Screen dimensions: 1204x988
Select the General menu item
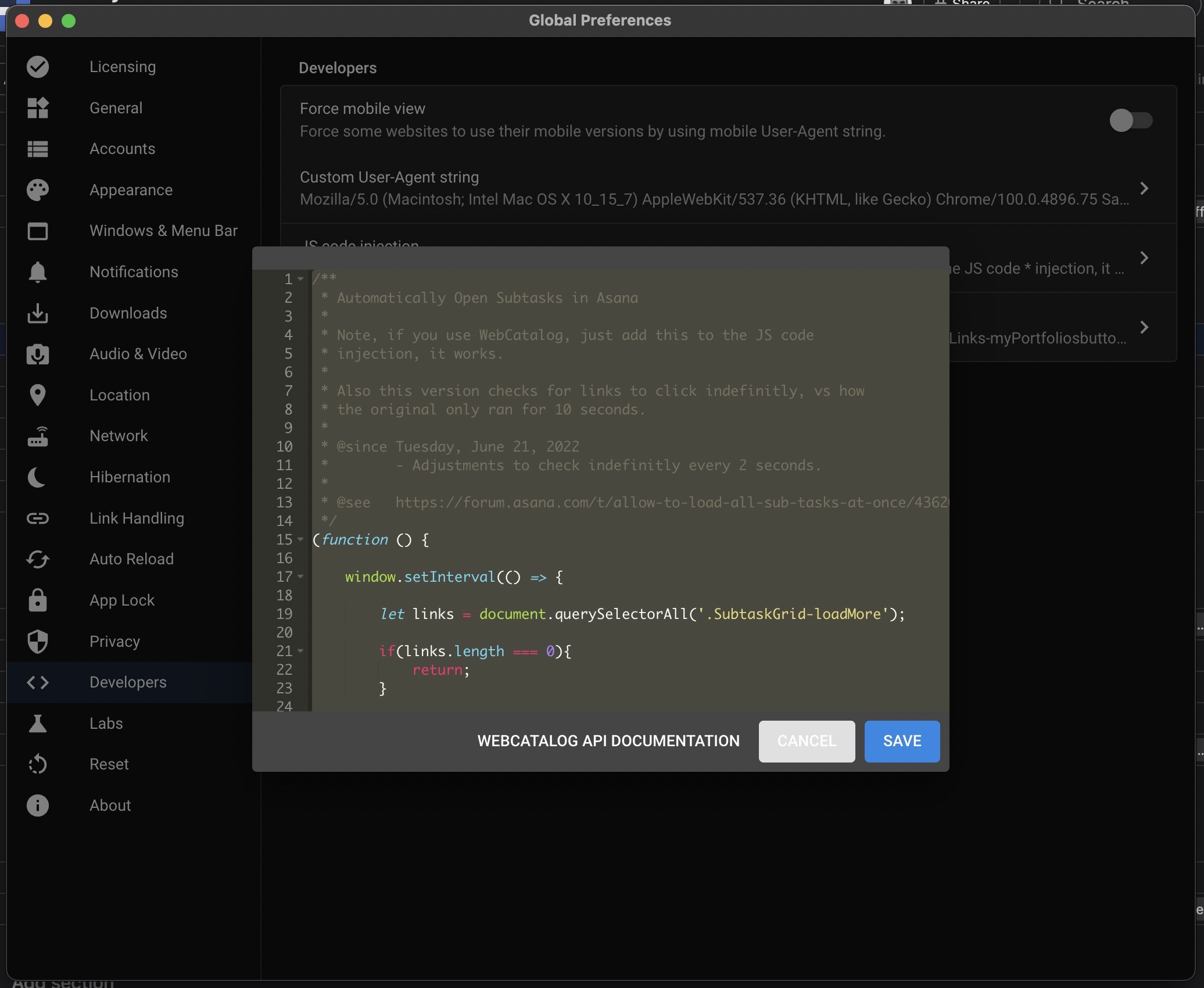coord(115,106)
